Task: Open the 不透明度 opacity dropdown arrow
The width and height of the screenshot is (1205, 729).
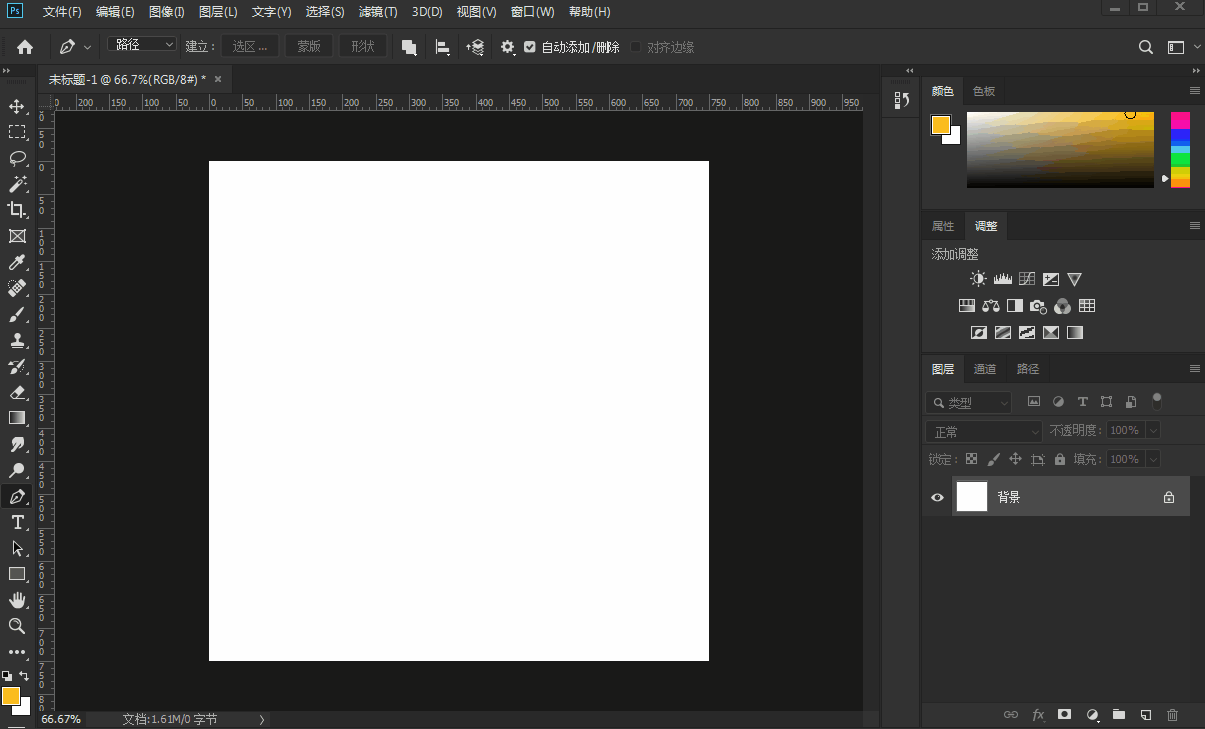Action: coord(1153,430)
